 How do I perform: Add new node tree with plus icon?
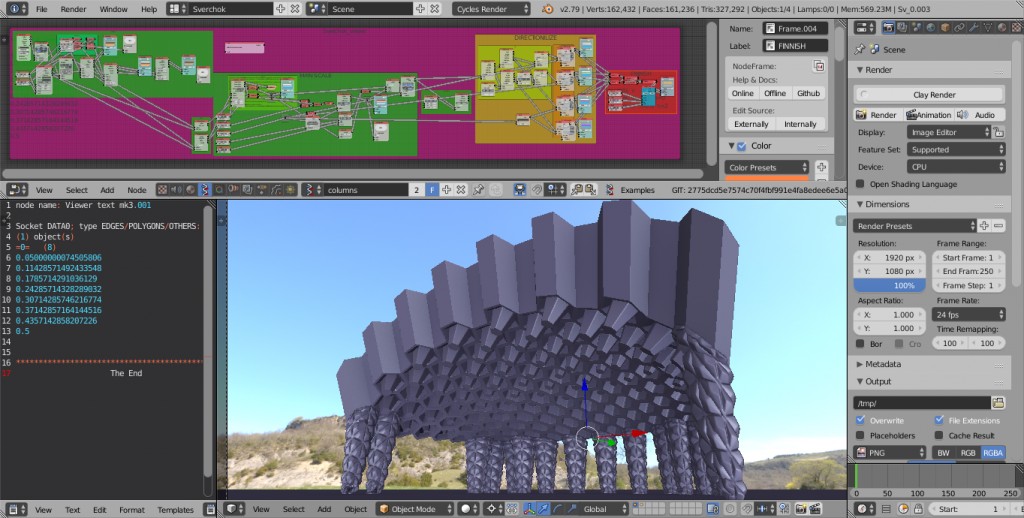[446, 189]
